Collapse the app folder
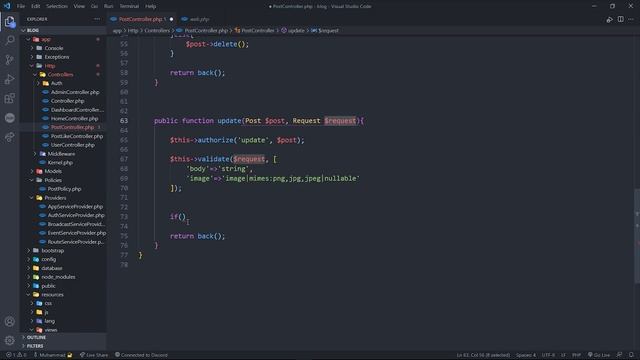 (63, 39)
